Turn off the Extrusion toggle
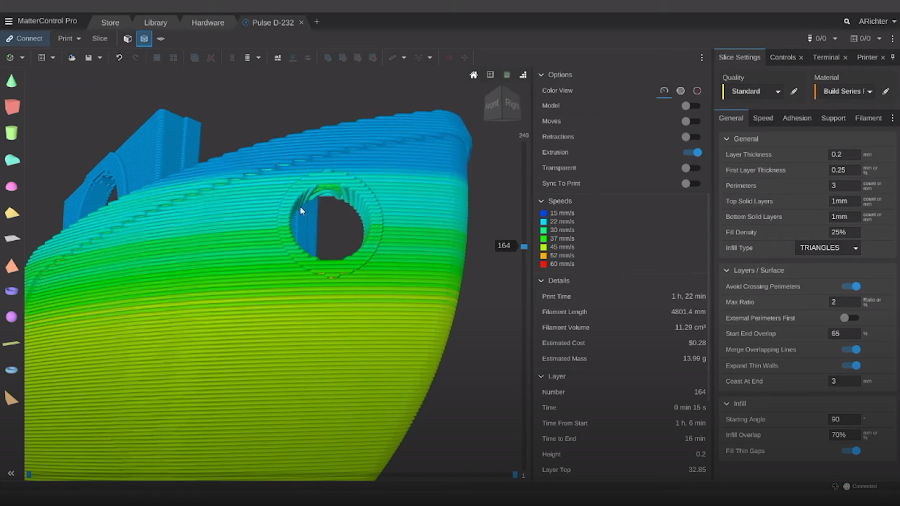This screenshot has width=900, height=506. click(x=691, y=153)
